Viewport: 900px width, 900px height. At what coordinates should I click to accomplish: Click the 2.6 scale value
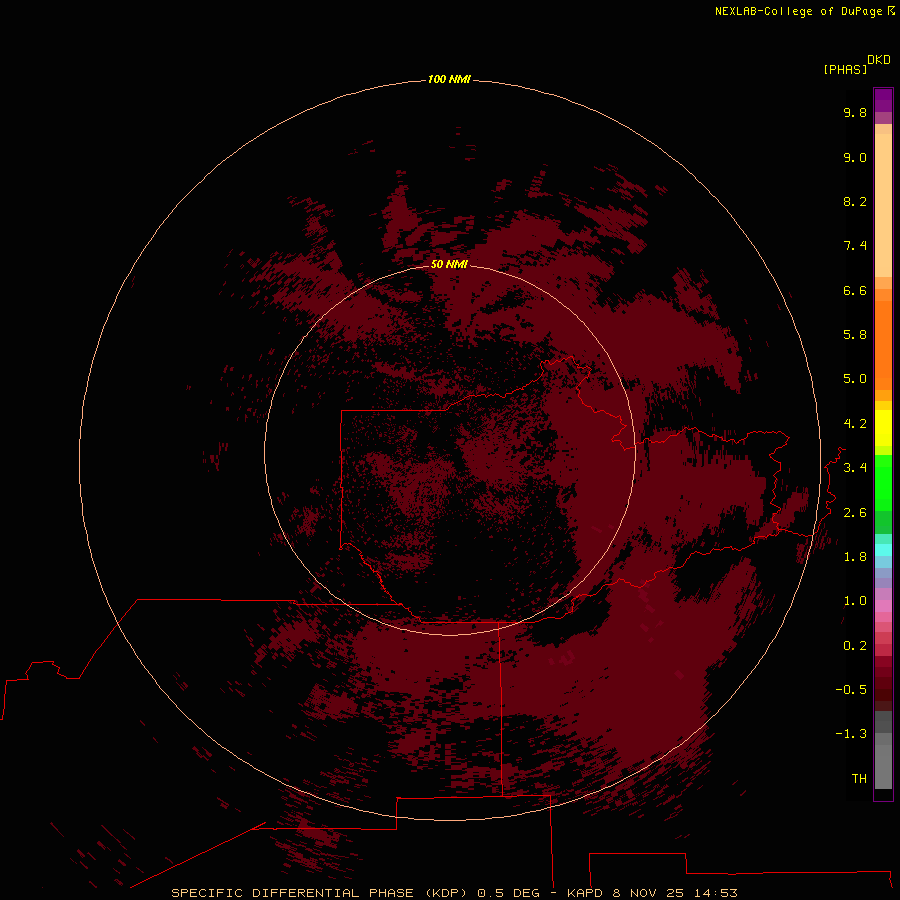tap(855, 513)
